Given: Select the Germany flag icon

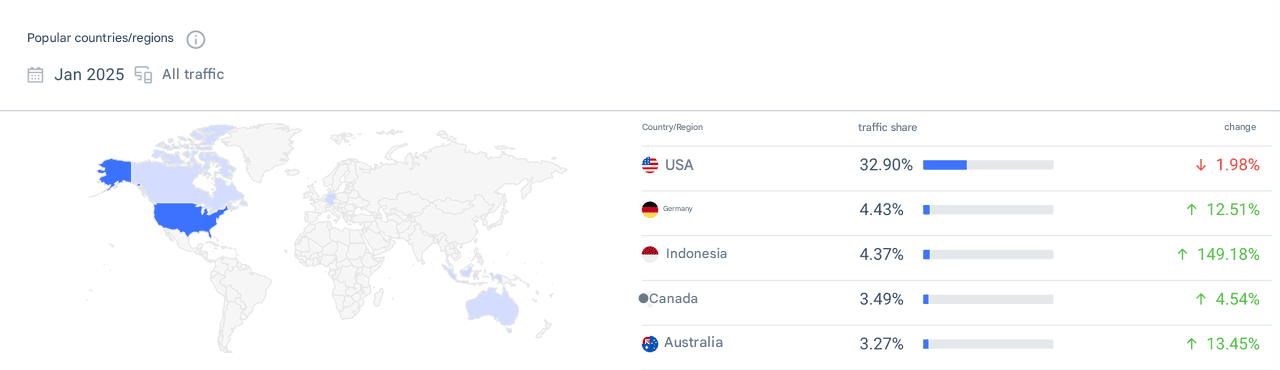Looking at the screenshot, I should (x=650, y=209).
